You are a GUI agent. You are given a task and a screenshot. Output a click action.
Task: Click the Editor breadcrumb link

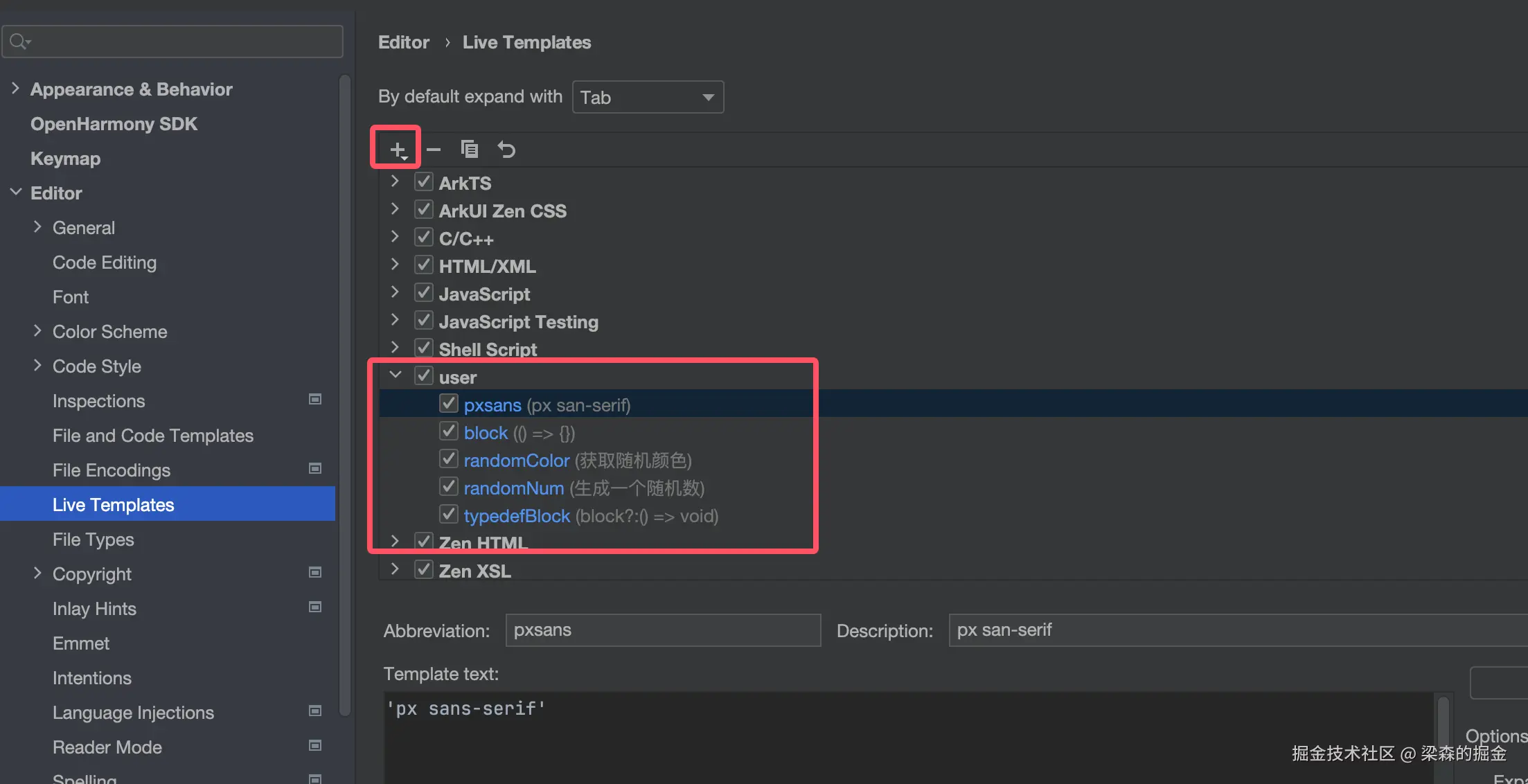[x=403, y=42]
